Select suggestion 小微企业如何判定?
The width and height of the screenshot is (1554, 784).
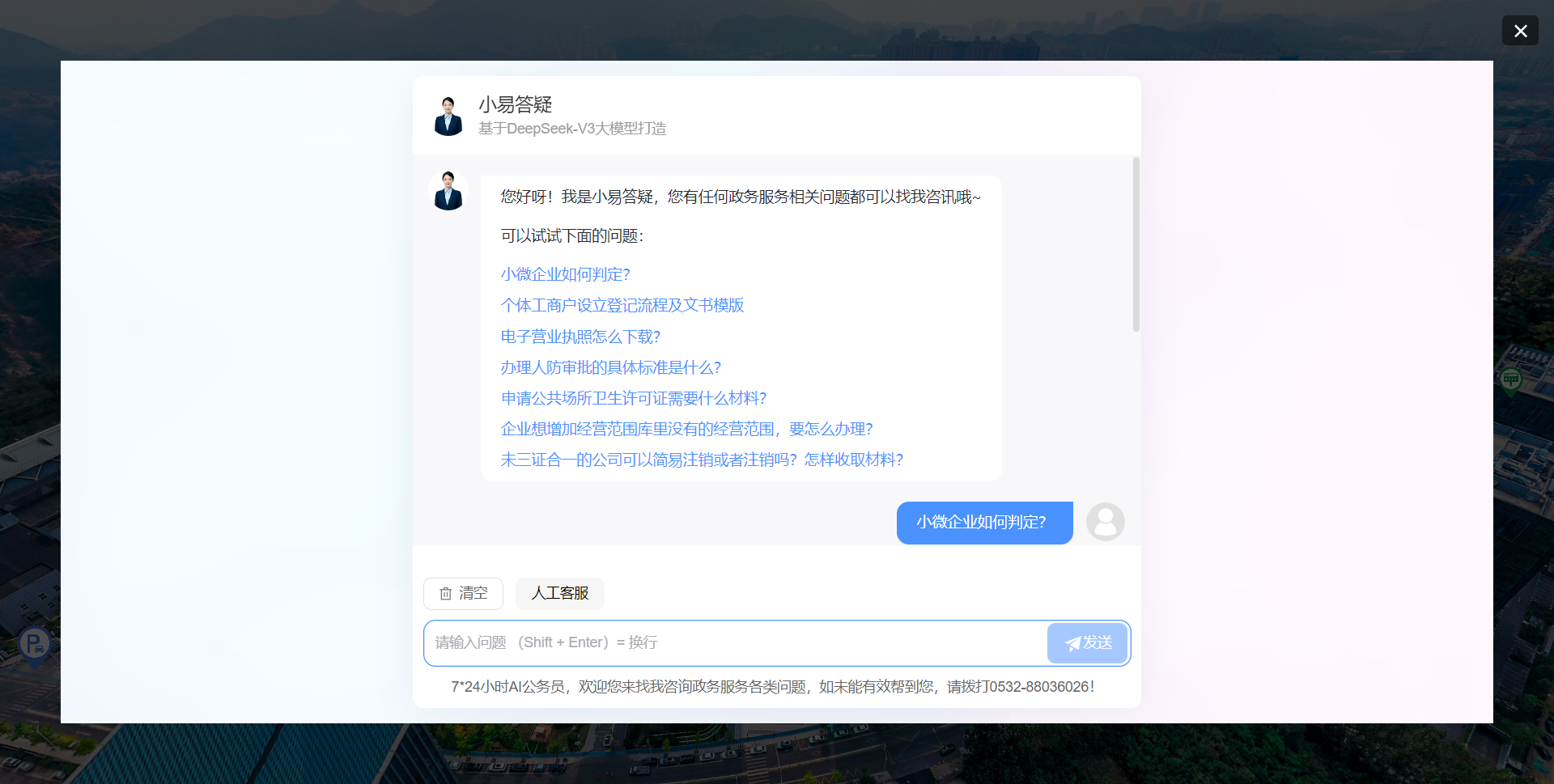(565, 274)
